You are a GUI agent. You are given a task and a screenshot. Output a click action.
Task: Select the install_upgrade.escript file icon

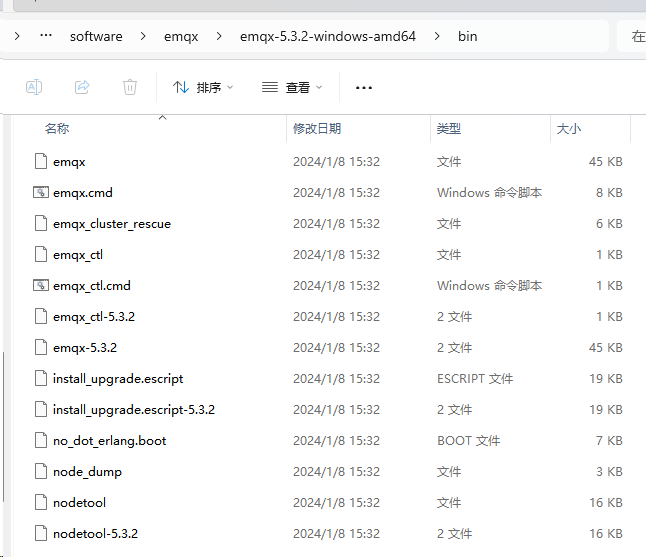point(41,378)
